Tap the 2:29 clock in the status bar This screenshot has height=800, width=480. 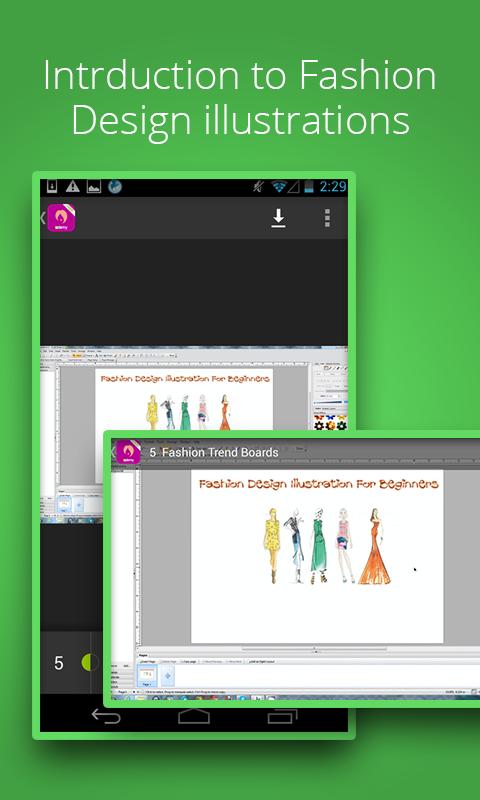coord(333,187)
